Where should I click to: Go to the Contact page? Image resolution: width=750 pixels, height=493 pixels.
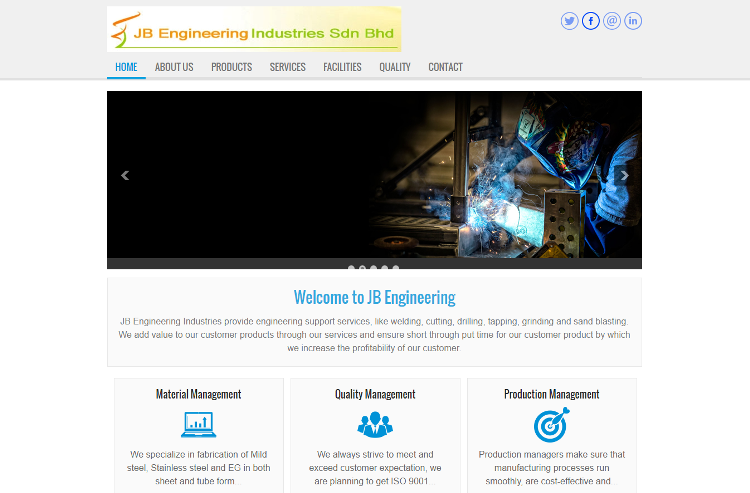(x=445, y=67)
